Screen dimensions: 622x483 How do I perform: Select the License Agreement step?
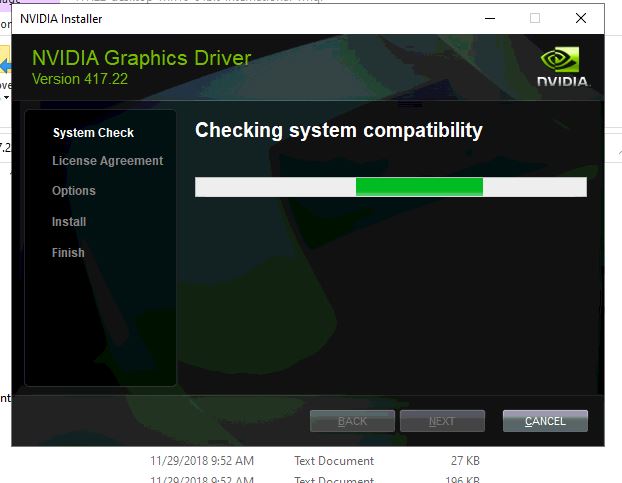tap(108, 161)
